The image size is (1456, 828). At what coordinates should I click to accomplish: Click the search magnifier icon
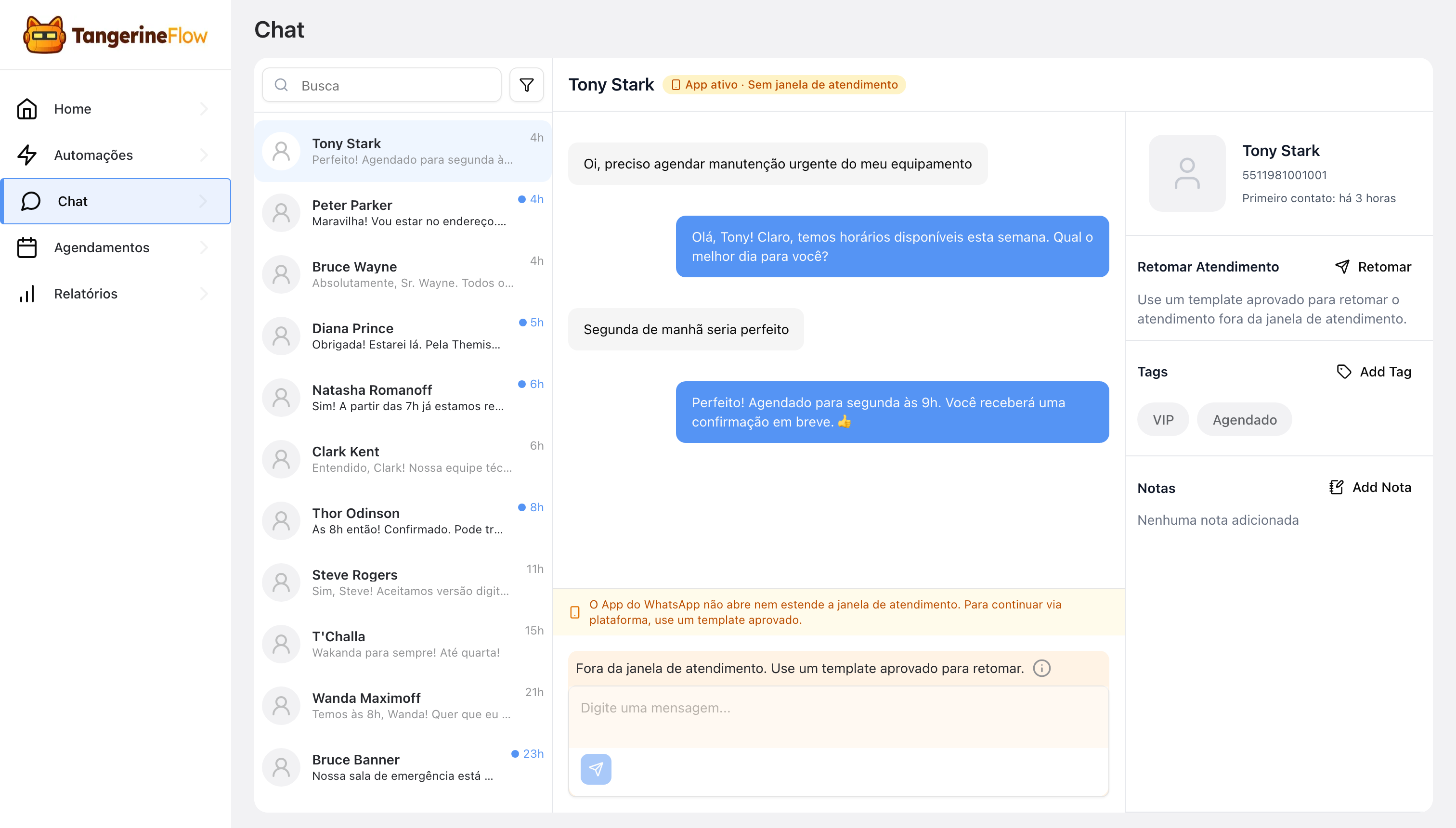click(281, 85)
